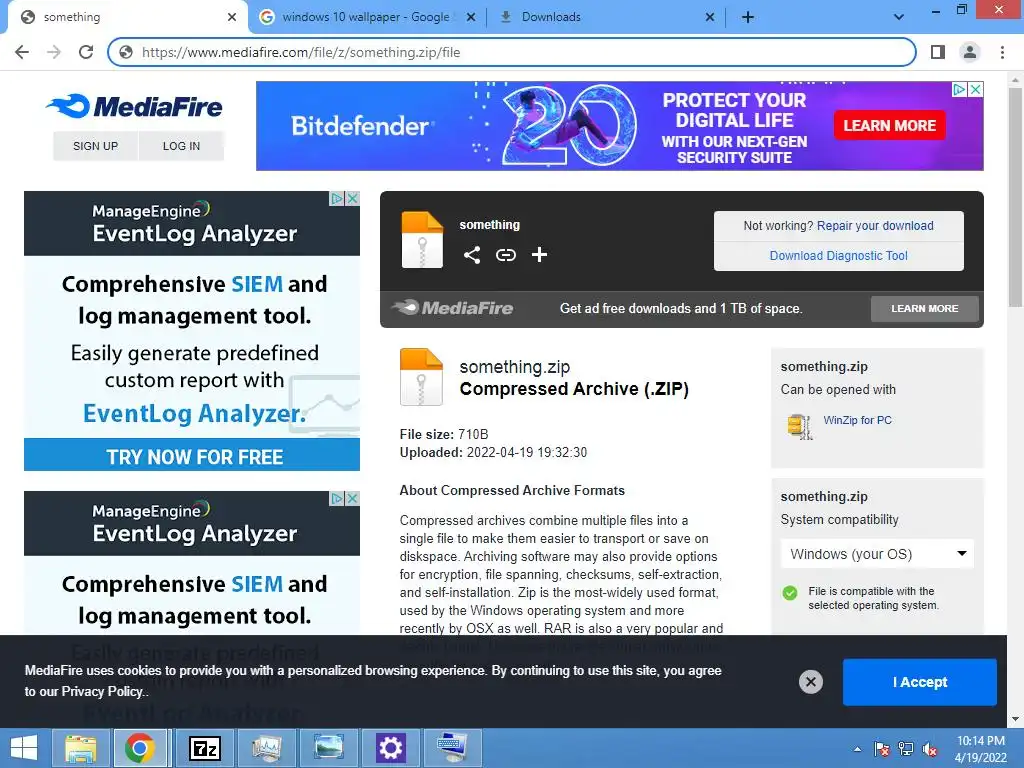The height and width of the screenshot is (768, 1024).
Task: Click WinZip for PC link
Action: [857, 420]
